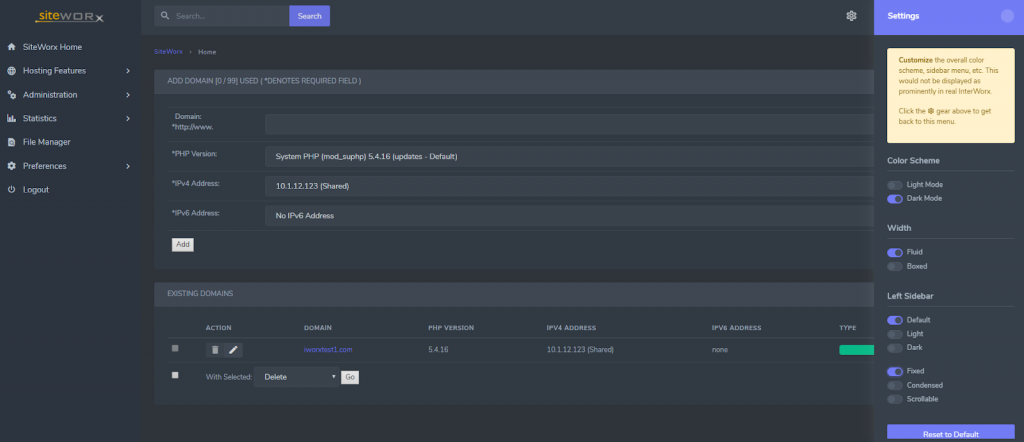
Task: Click the IPV4 ADDRESS column header
Action: point(571,328)
